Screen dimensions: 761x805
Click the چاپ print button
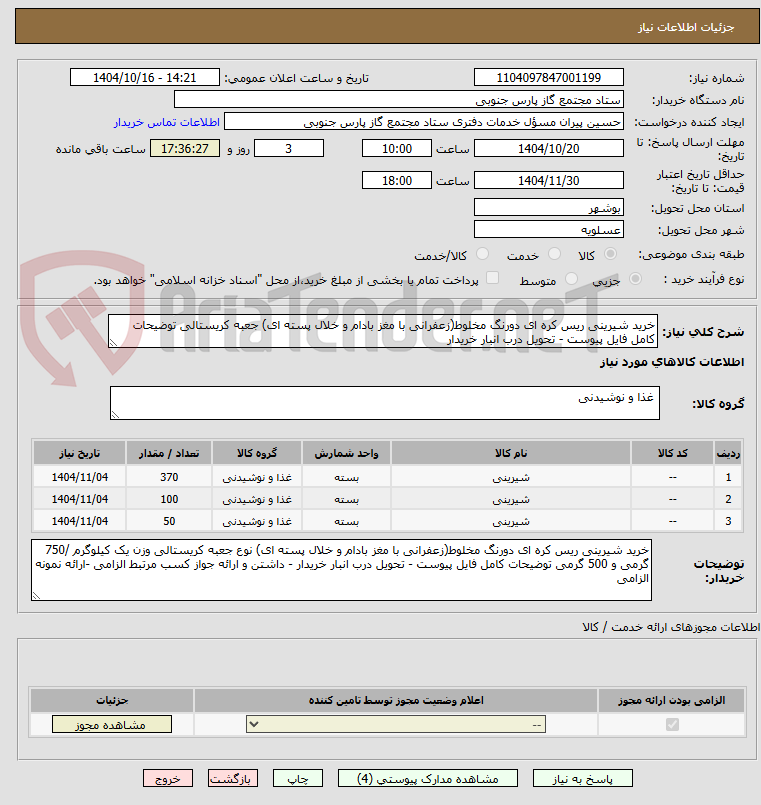tap(298, 778)
